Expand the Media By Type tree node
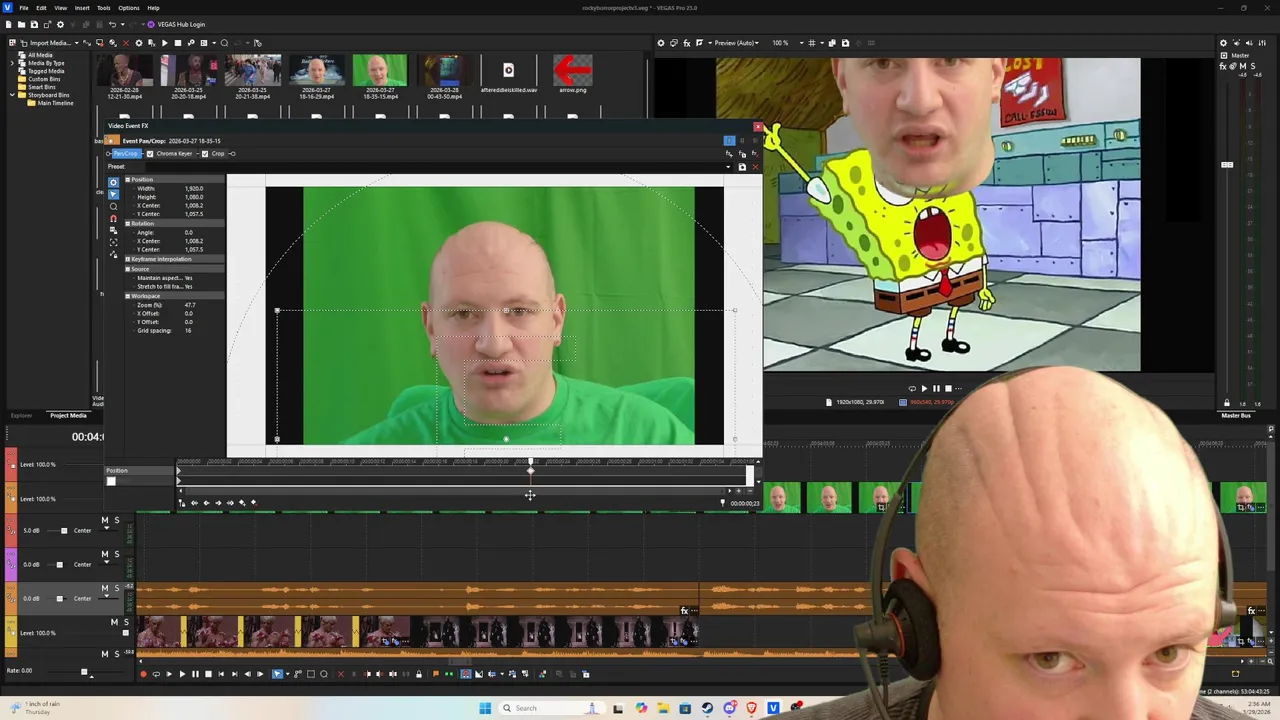The height and width of the screenshot is (720, 1280). 13,63
